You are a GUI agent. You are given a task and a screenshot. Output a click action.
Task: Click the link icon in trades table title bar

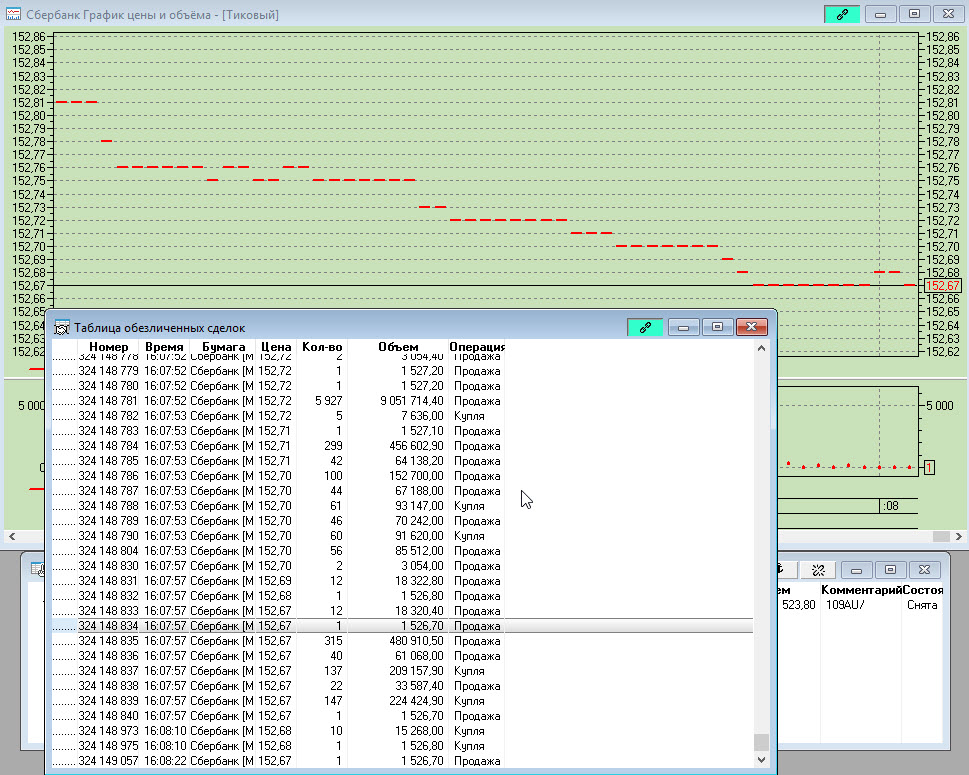click(645, 327)
